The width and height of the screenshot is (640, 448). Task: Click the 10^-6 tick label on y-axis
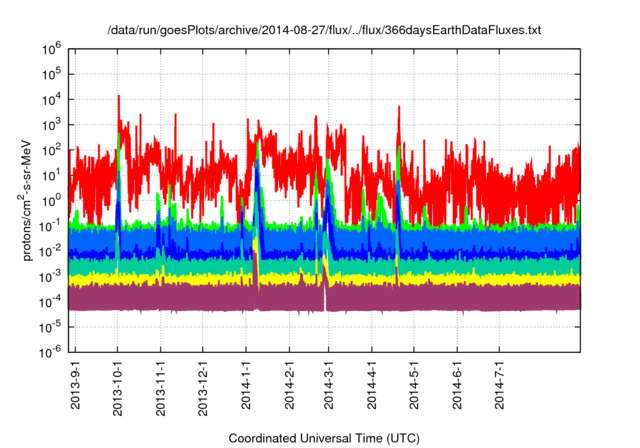point(51,350)
